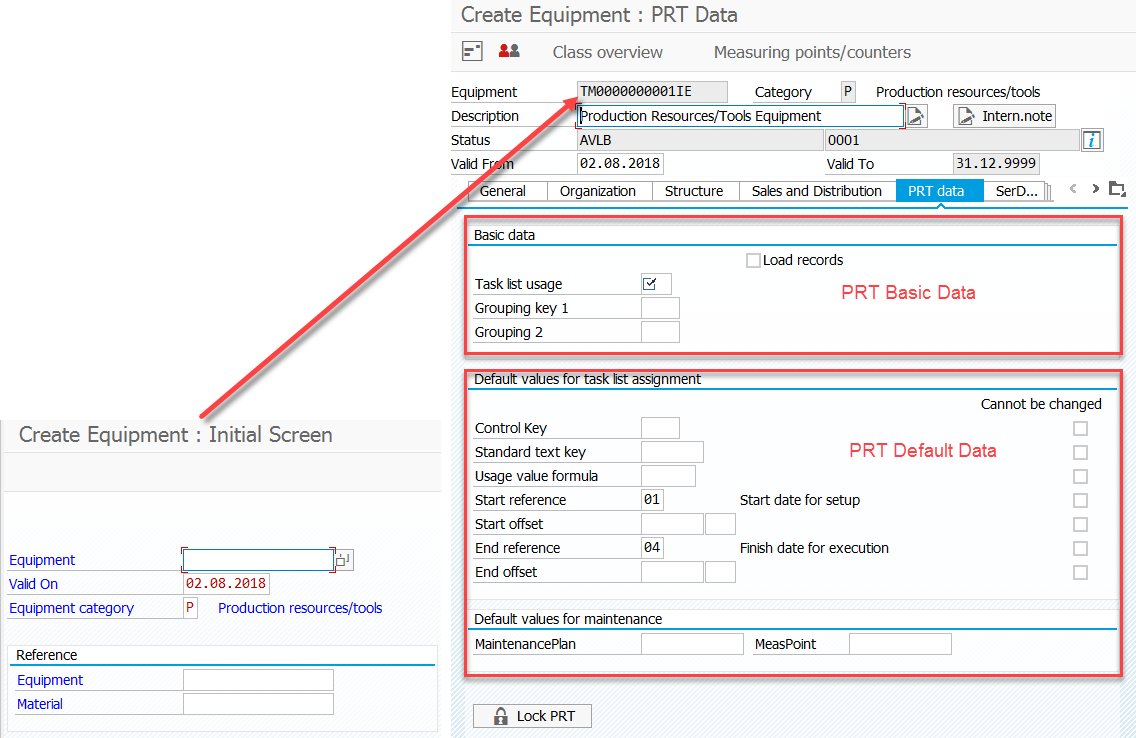Toggle the Task list usage checkbox
The height and width of the screenshot is (738, 1136).
(650, 284)
